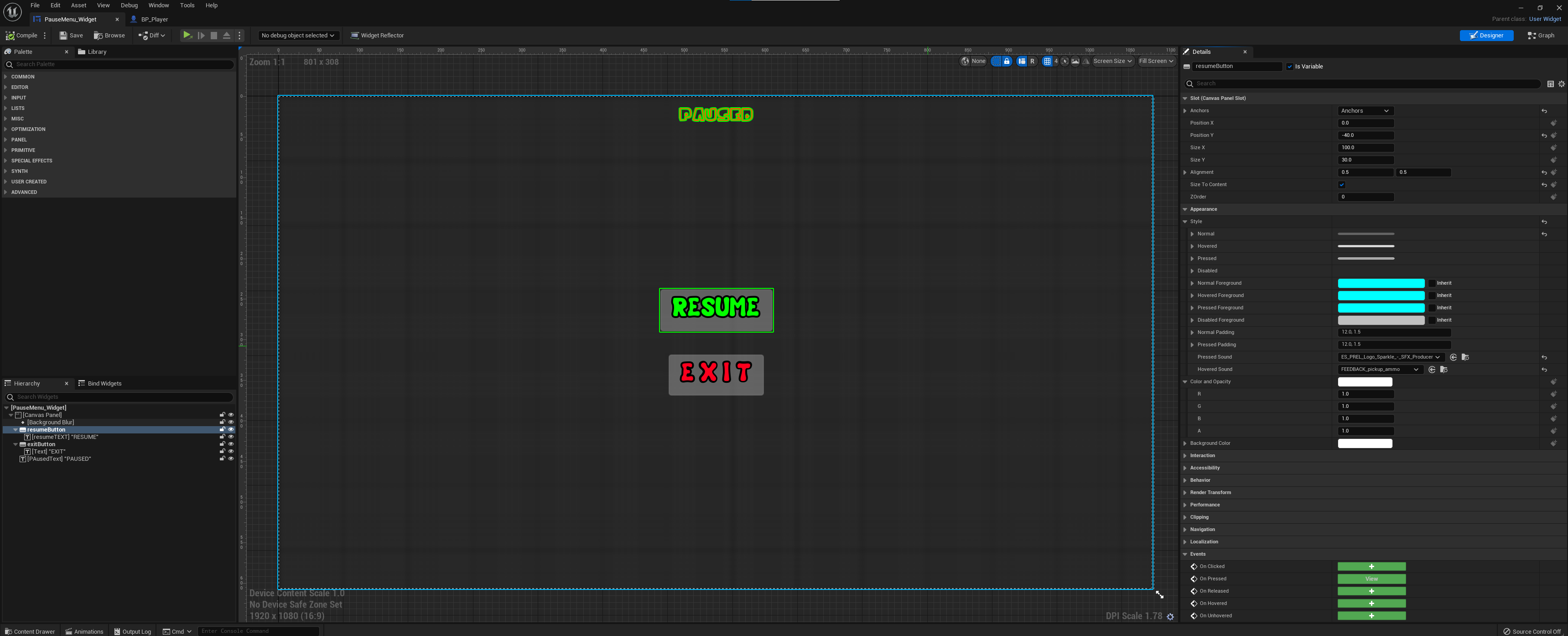Toggle the layout lock icon

pyautogui.click(x=1007, y=61)
